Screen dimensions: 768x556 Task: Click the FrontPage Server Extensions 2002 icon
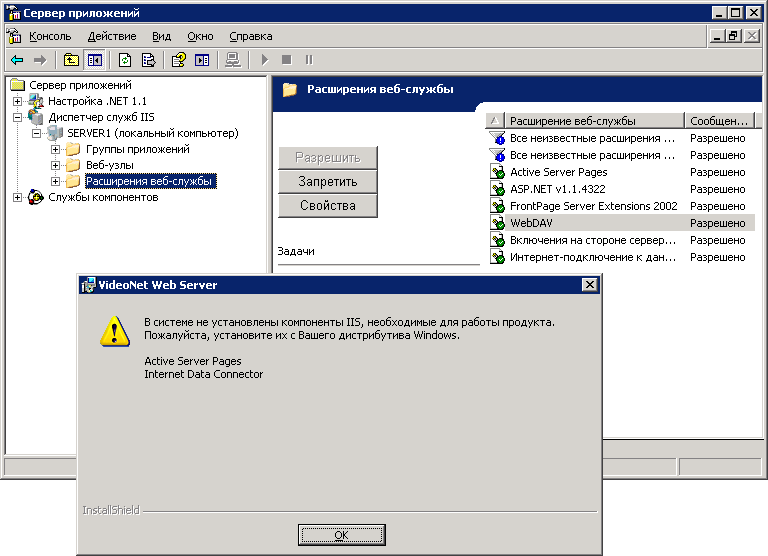pos(498,206)
